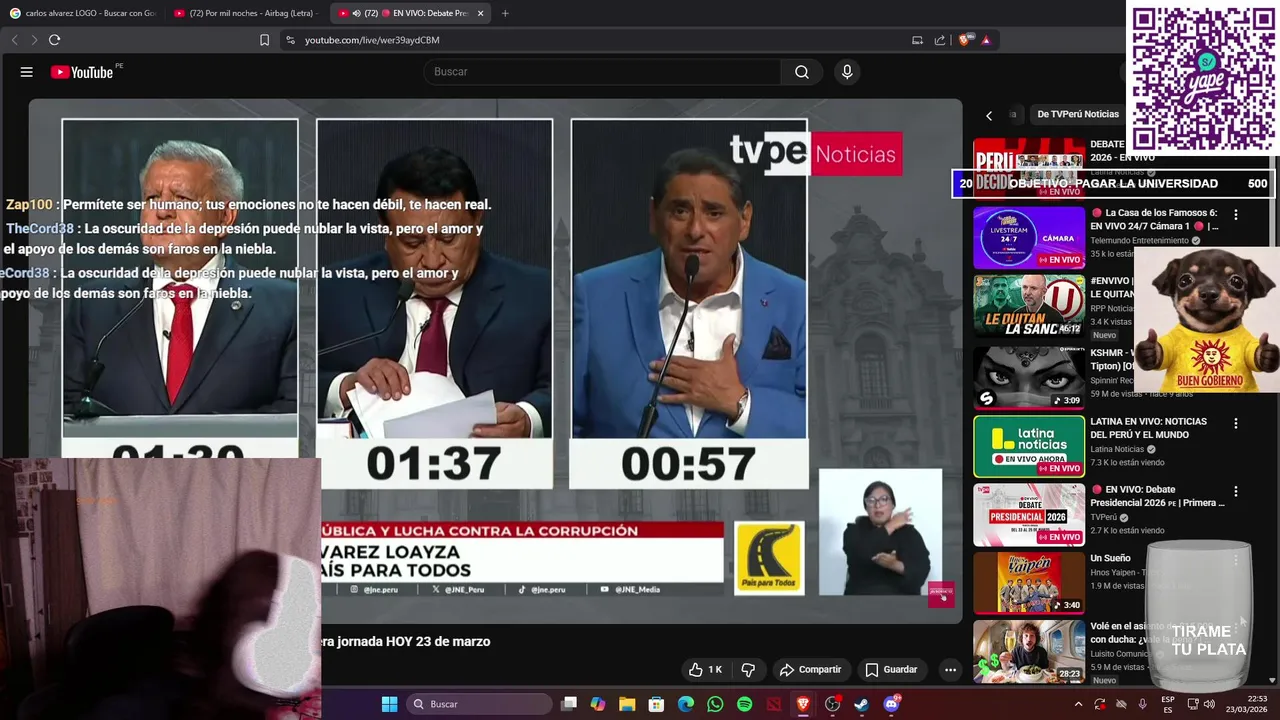
Task: Click the live debate video player
Action: 495,361
